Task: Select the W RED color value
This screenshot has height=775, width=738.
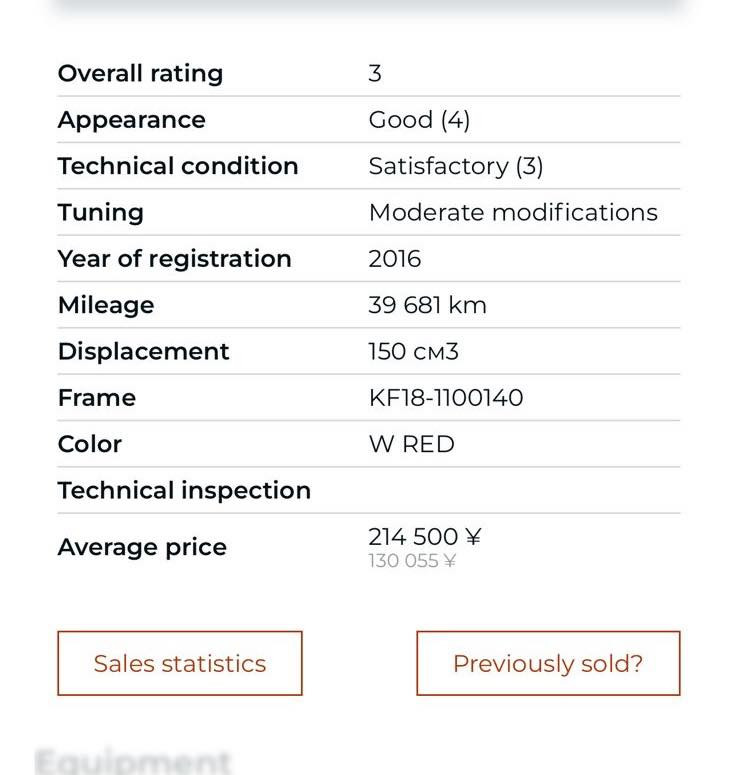Action: (411, 444)
